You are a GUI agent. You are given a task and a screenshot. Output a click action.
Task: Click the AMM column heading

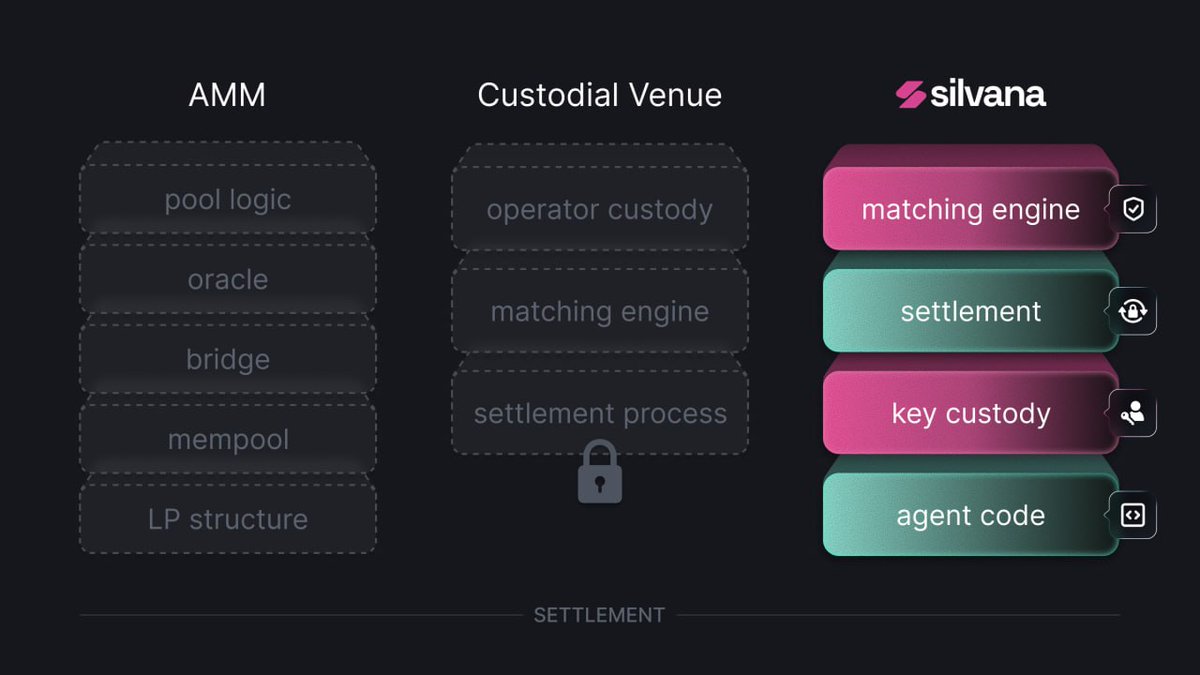point(228,95)
